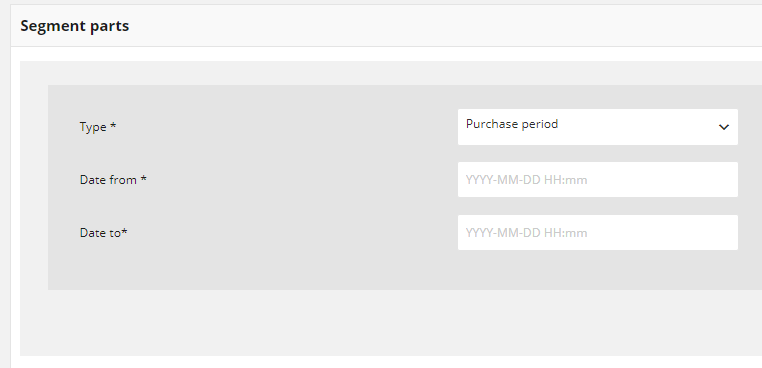The image size is (762, 368).
Task: Click the chevron arrow in the Type field
Action: tap(724, 127)
